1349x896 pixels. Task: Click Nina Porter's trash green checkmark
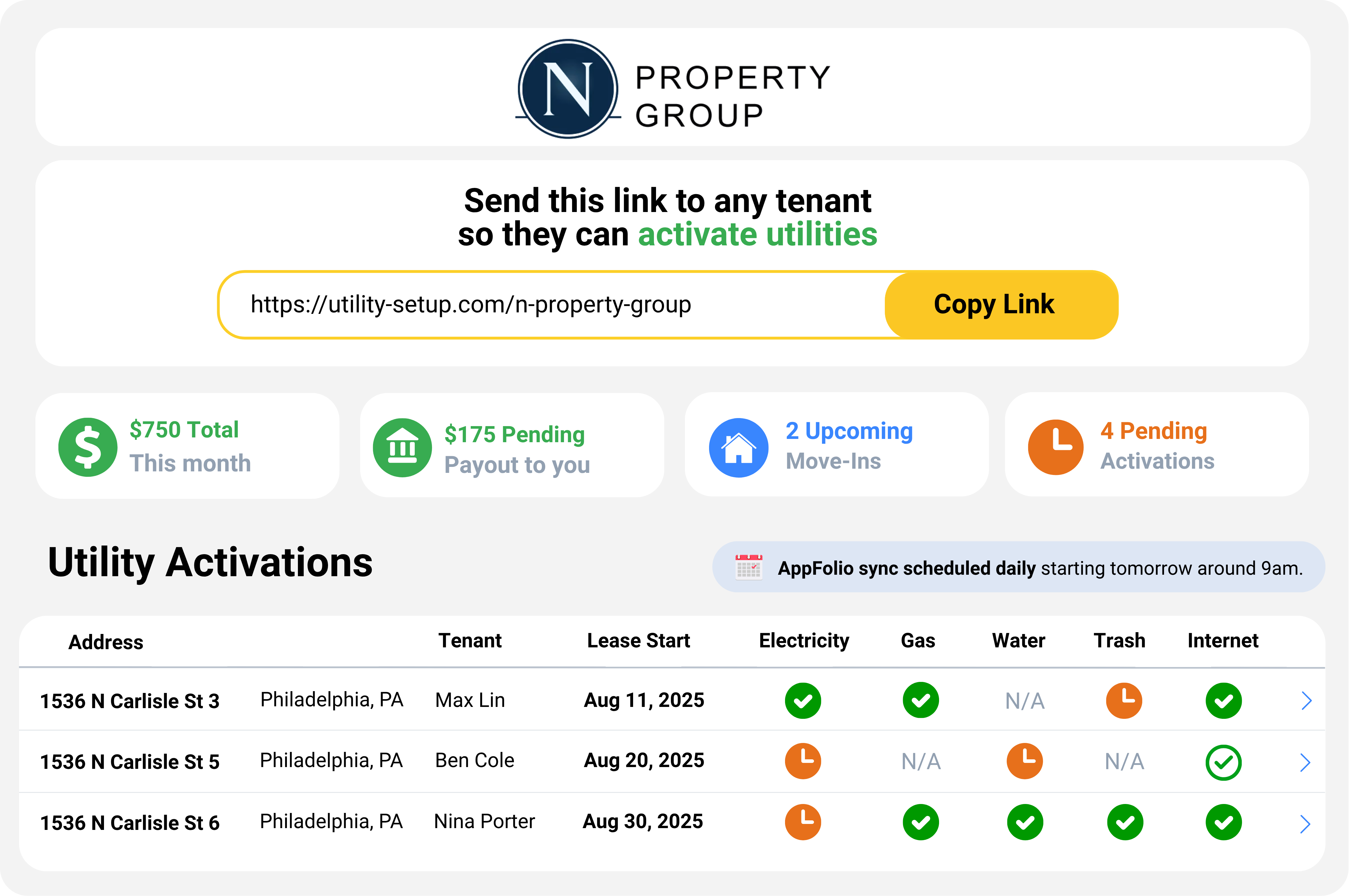(x=1125, y=823)
